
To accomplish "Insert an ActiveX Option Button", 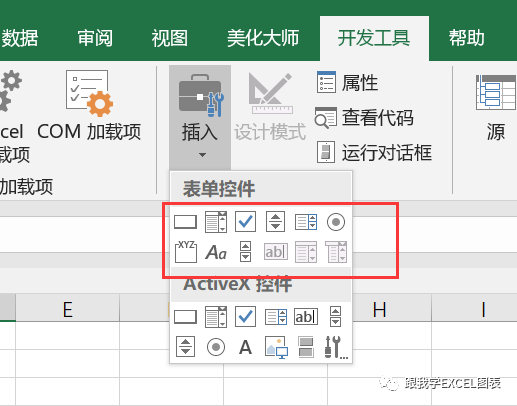I will [x=216, y=347].
